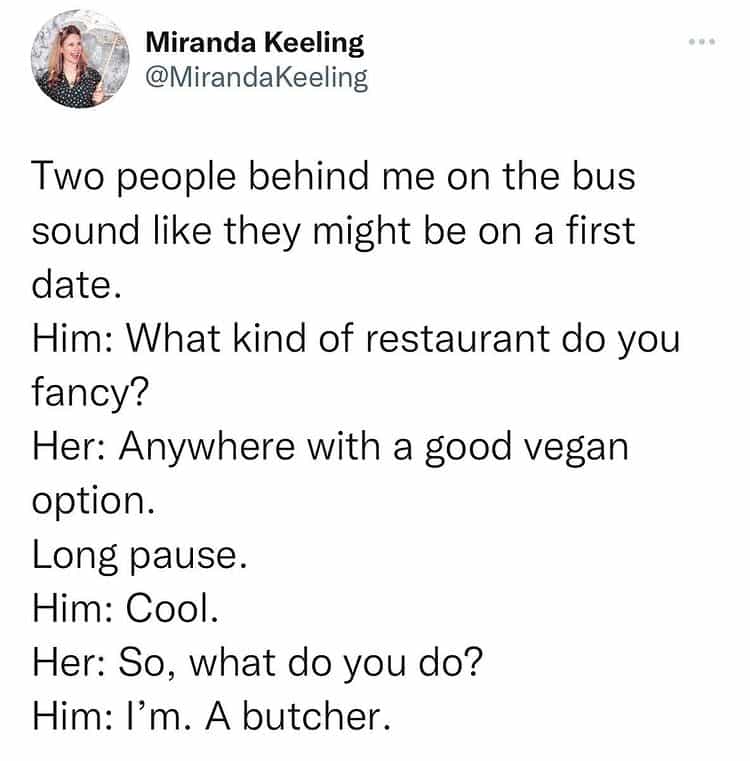750x761 pixels.
Task: Click the line 'Her: So, what do you do?'
Action: click(x=258, y=659)
